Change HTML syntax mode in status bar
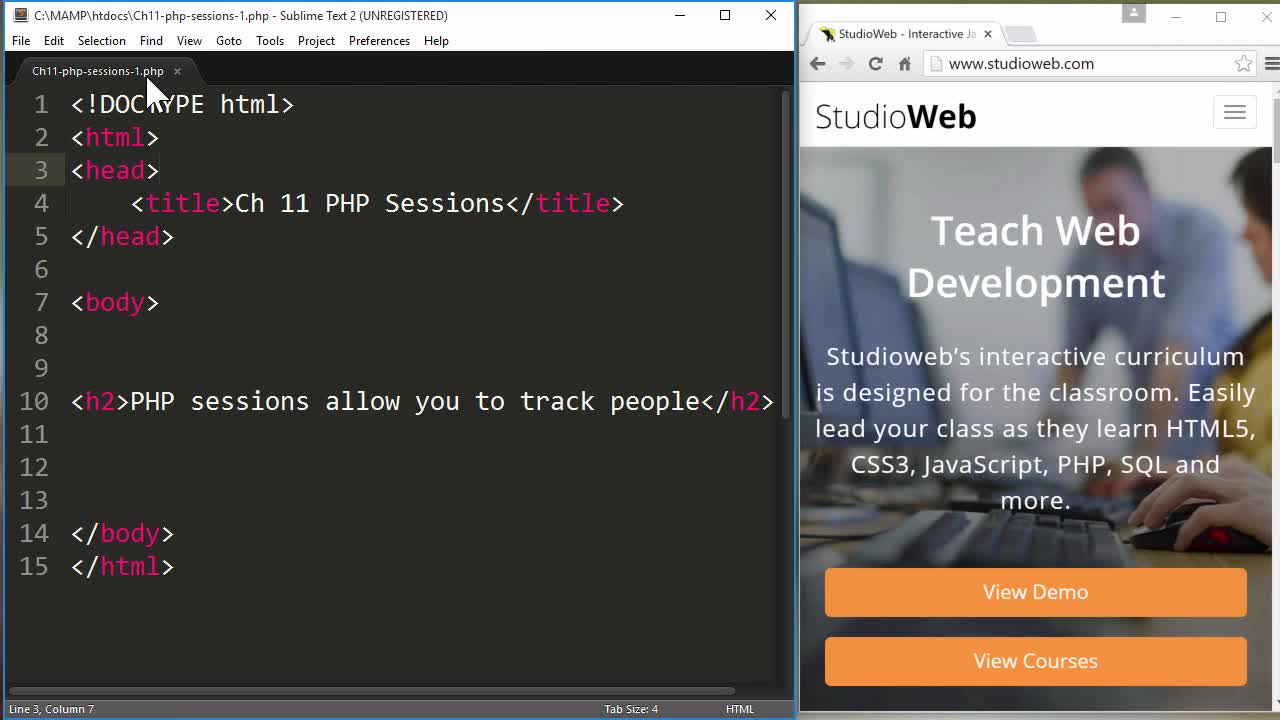Screen dimensions: 1280x720 740,709
